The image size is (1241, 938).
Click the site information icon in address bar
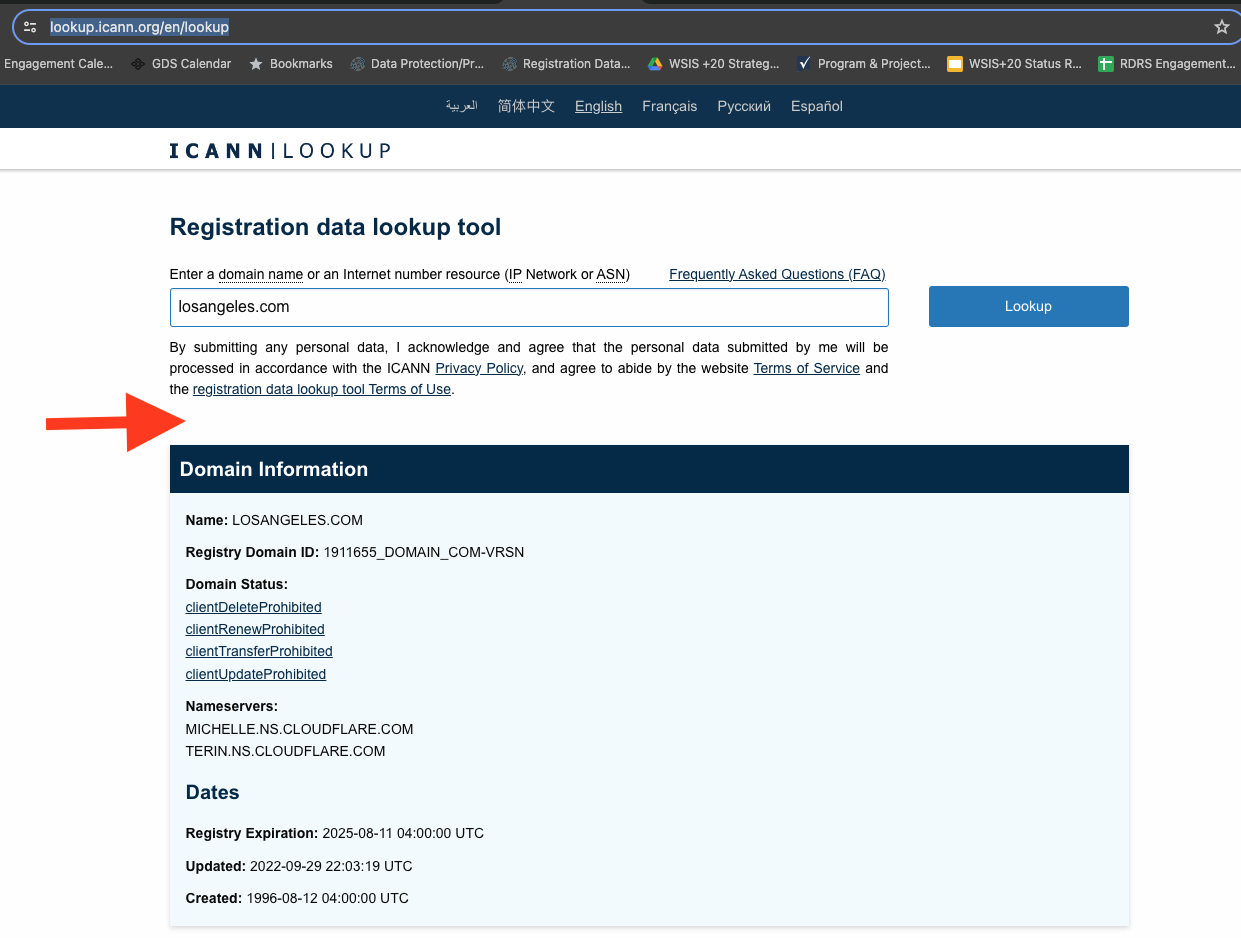30,27
